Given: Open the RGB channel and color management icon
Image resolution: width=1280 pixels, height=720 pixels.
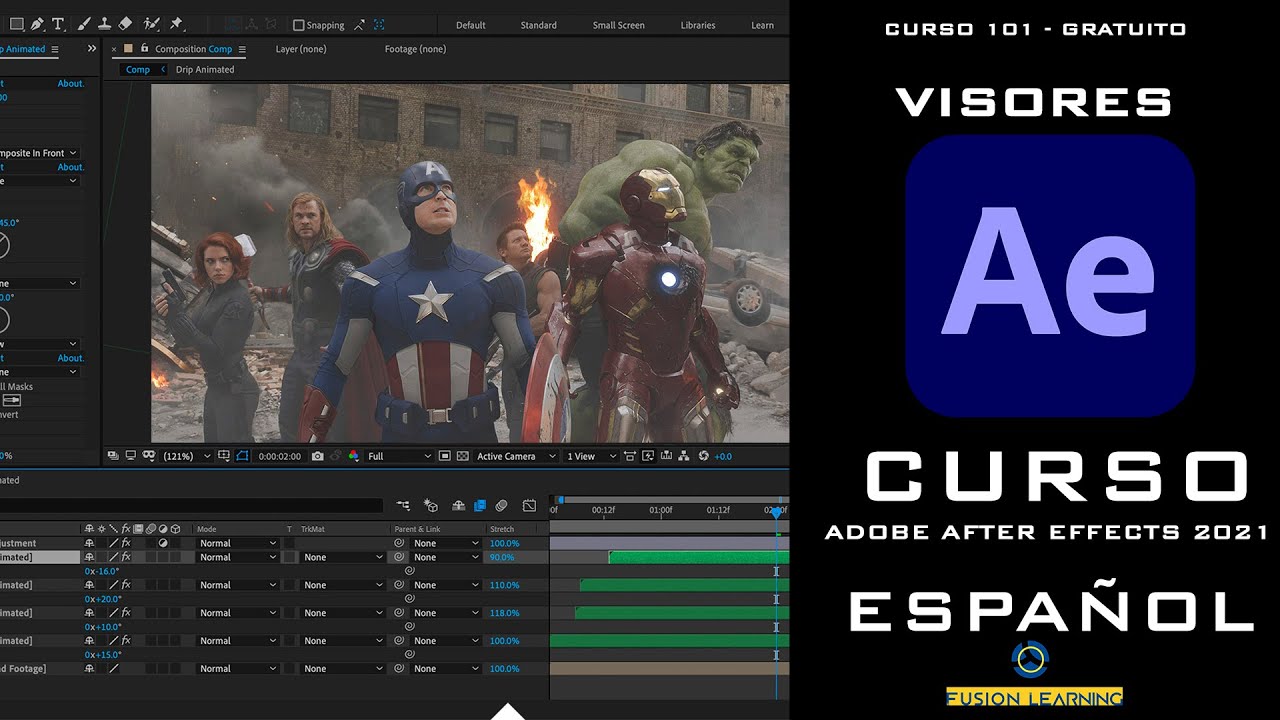Looking at the screenshot, I should coord(353,456).
